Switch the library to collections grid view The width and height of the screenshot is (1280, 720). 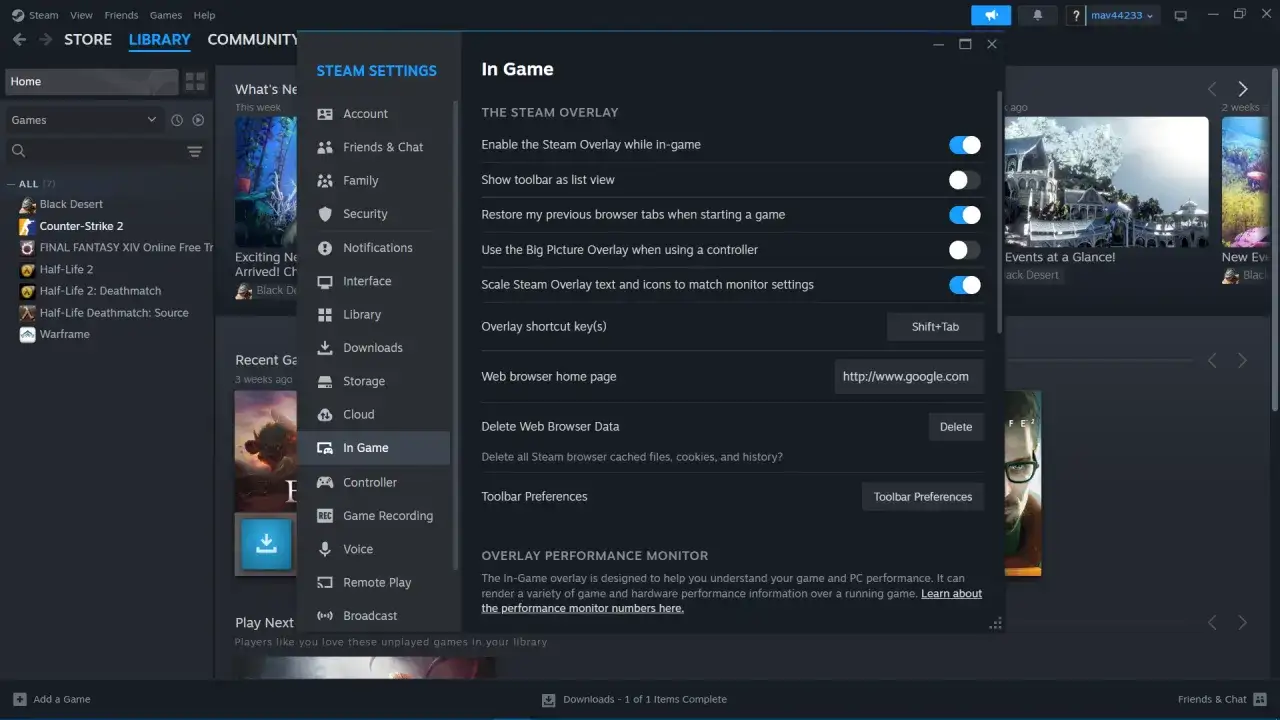click(x=195, y=81)
